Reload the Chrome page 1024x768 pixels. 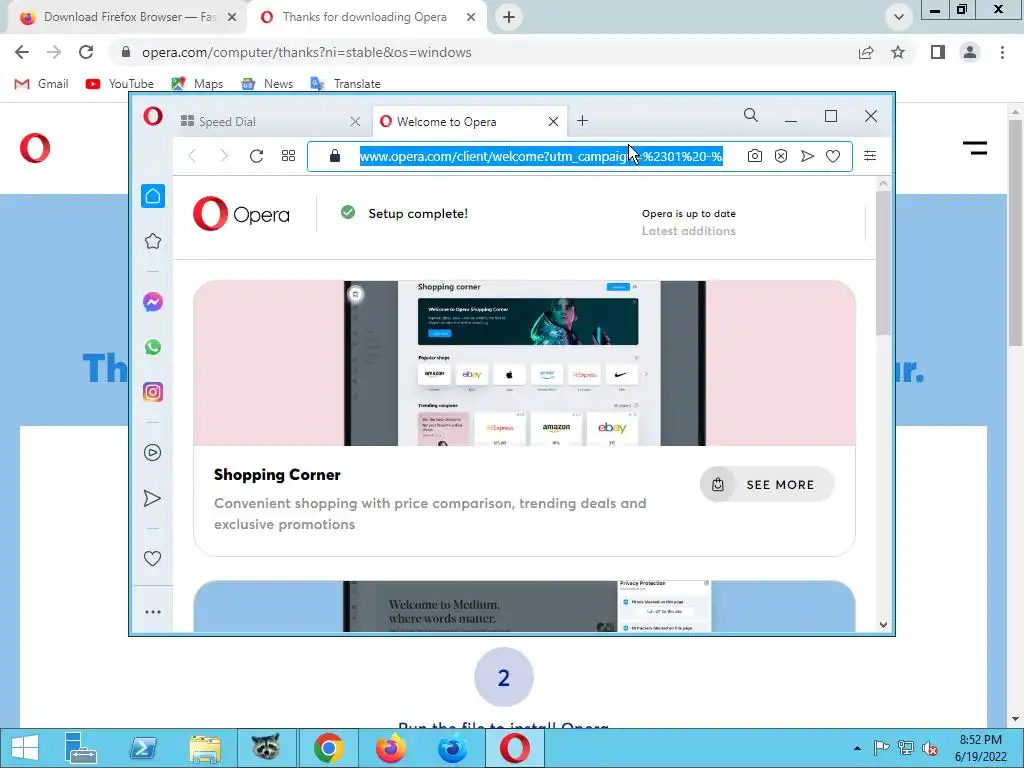click(86, 52)
